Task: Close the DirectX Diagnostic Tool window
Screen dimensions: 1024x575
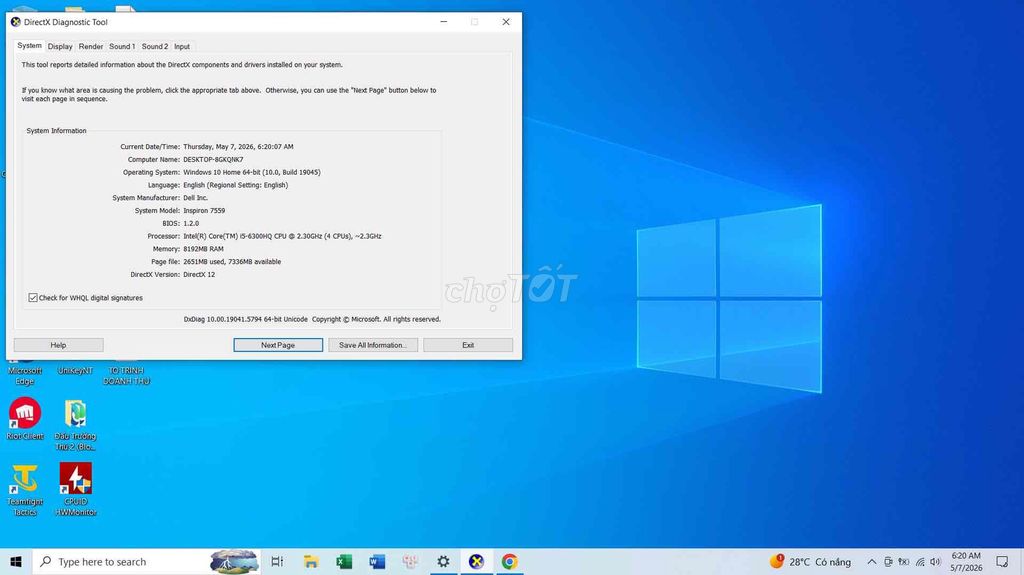Action: coord(506,22)
